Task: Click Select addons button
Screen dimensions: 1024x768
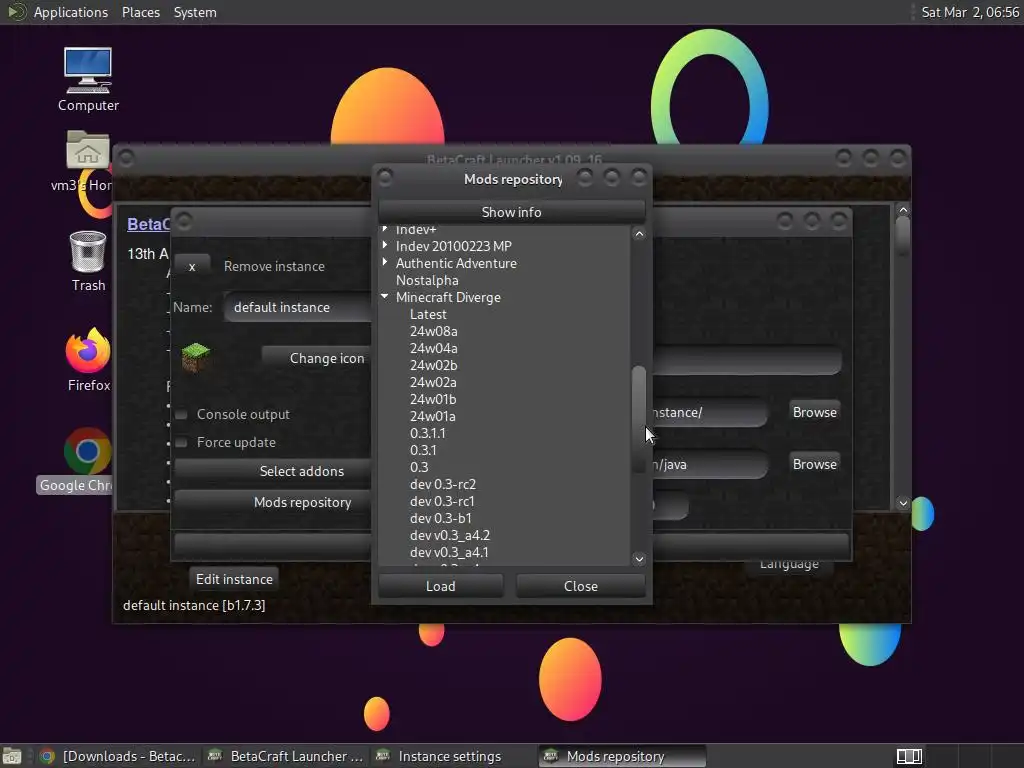Action: [273, 471]
